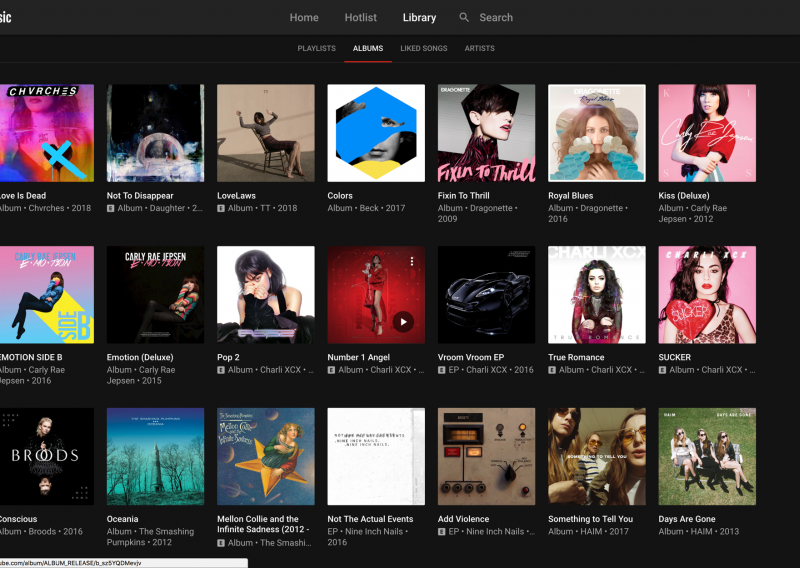
Task: Open the Pop 2 album artwork
Action: pos(266,294)
